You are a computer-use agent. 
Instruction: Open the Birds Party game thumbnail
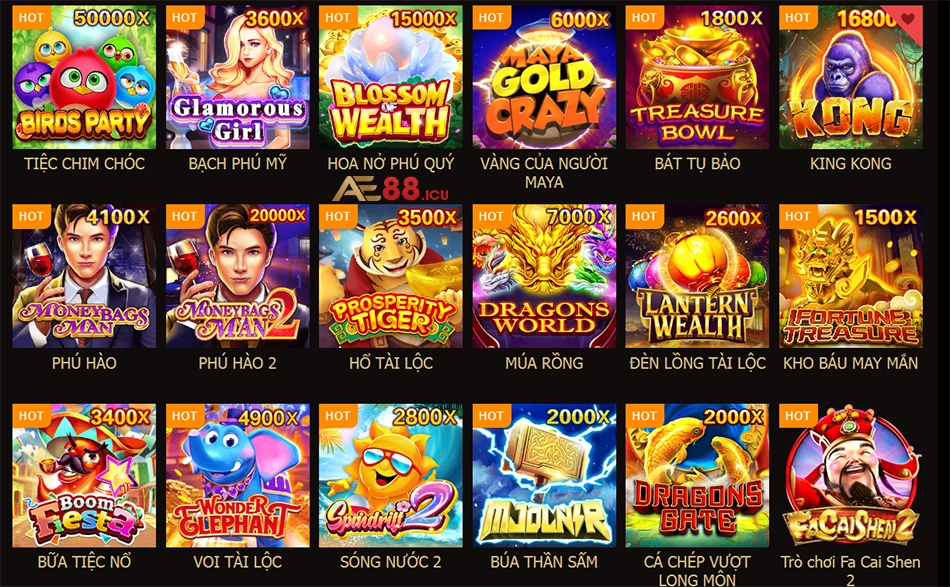(84, 78)
